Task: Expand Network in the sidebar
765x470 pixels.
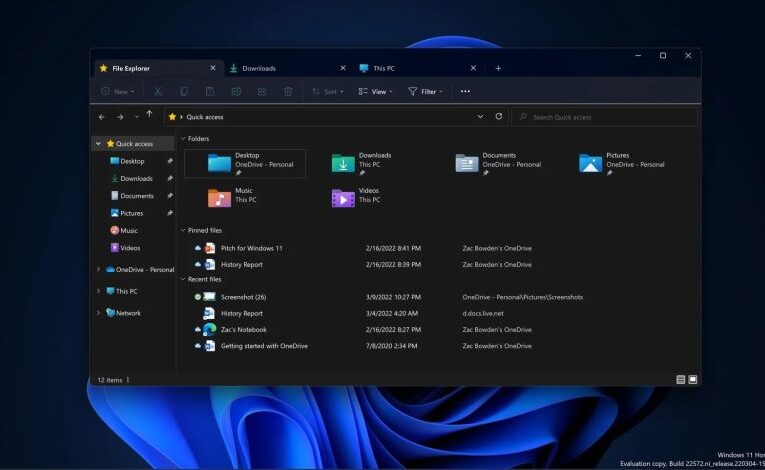Action: coord(99,313)
